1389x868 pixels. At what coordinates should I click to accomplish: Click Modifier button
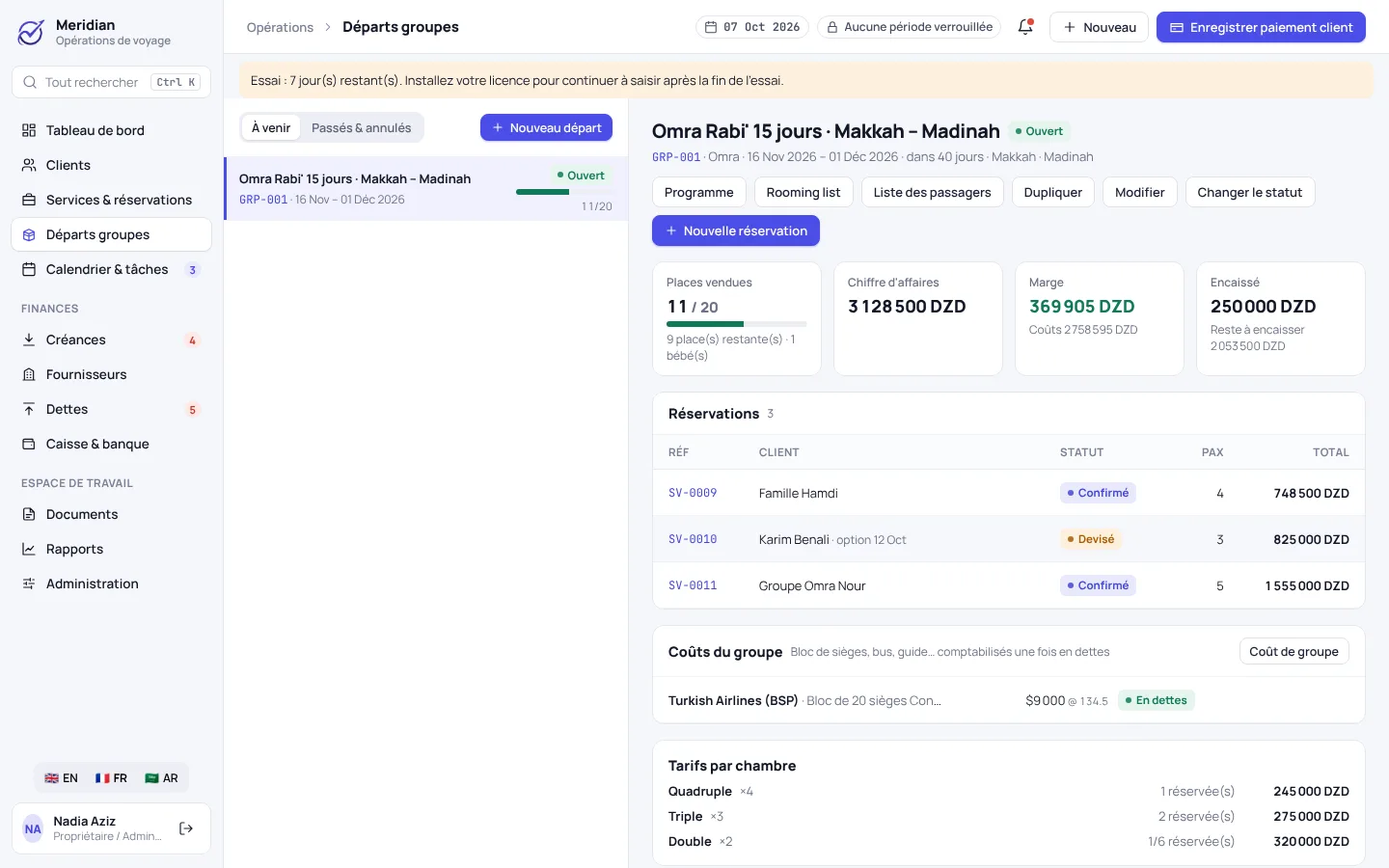tap(1139, 192)
